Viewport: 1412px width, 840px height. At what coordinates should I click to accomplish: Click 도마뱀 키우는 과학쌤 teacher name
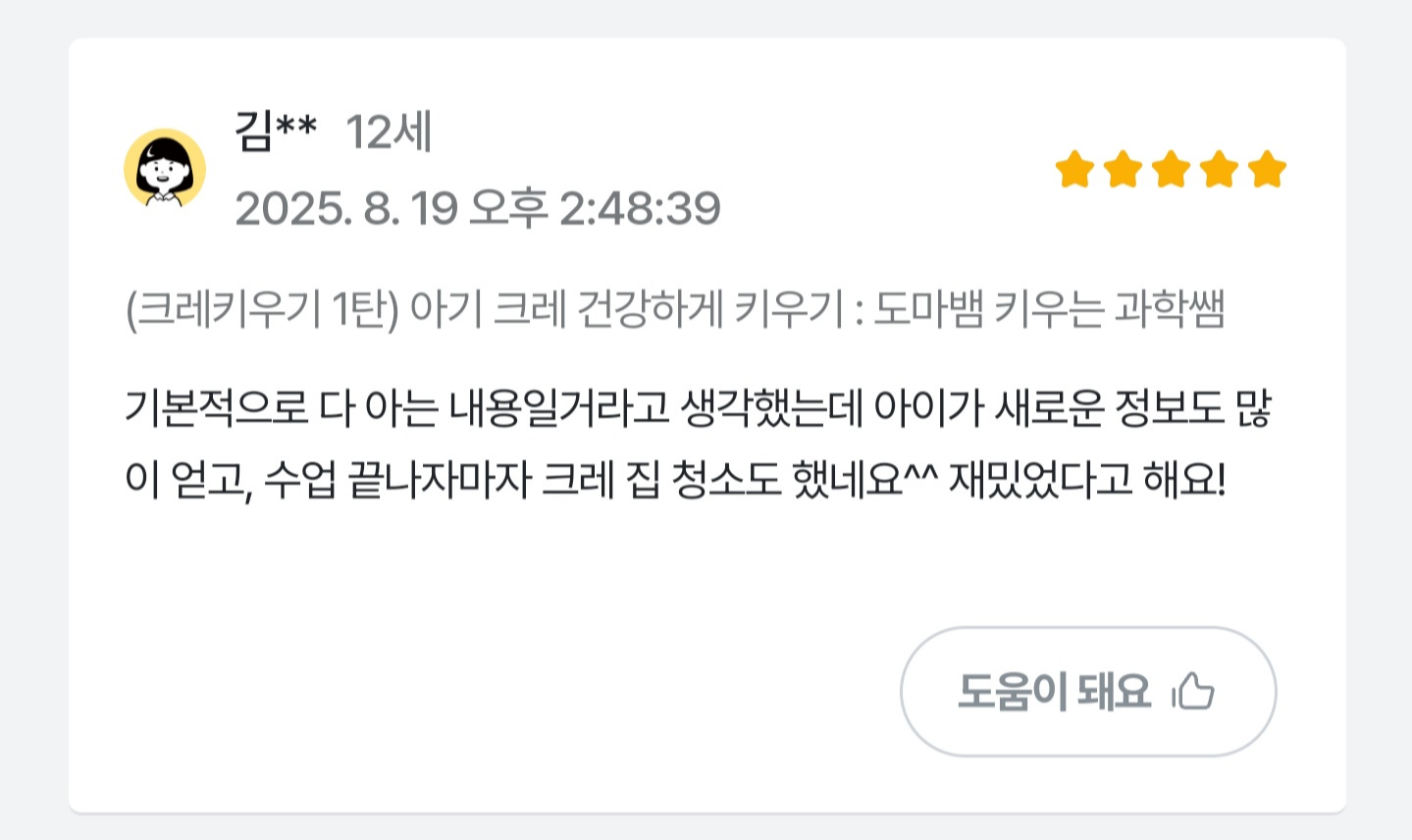1048,310
